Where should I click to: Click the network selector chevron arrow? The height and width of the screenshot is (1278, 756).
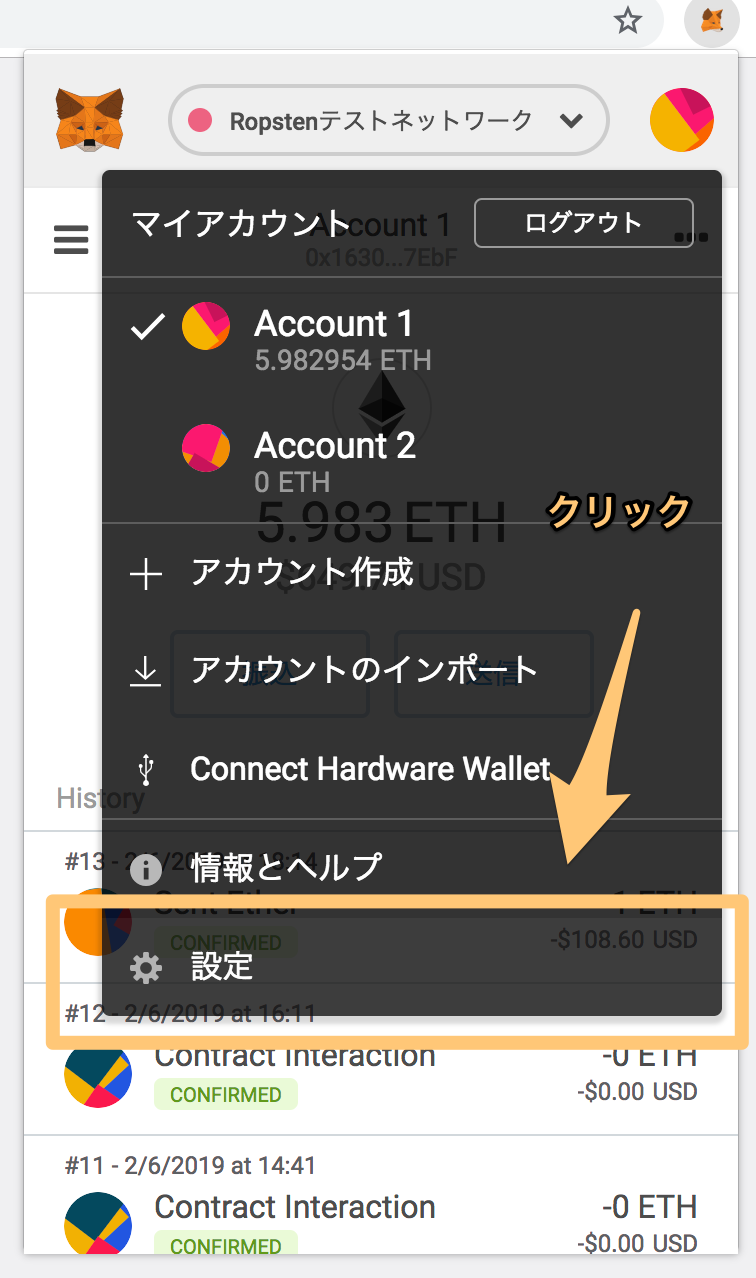pos(571,121)
